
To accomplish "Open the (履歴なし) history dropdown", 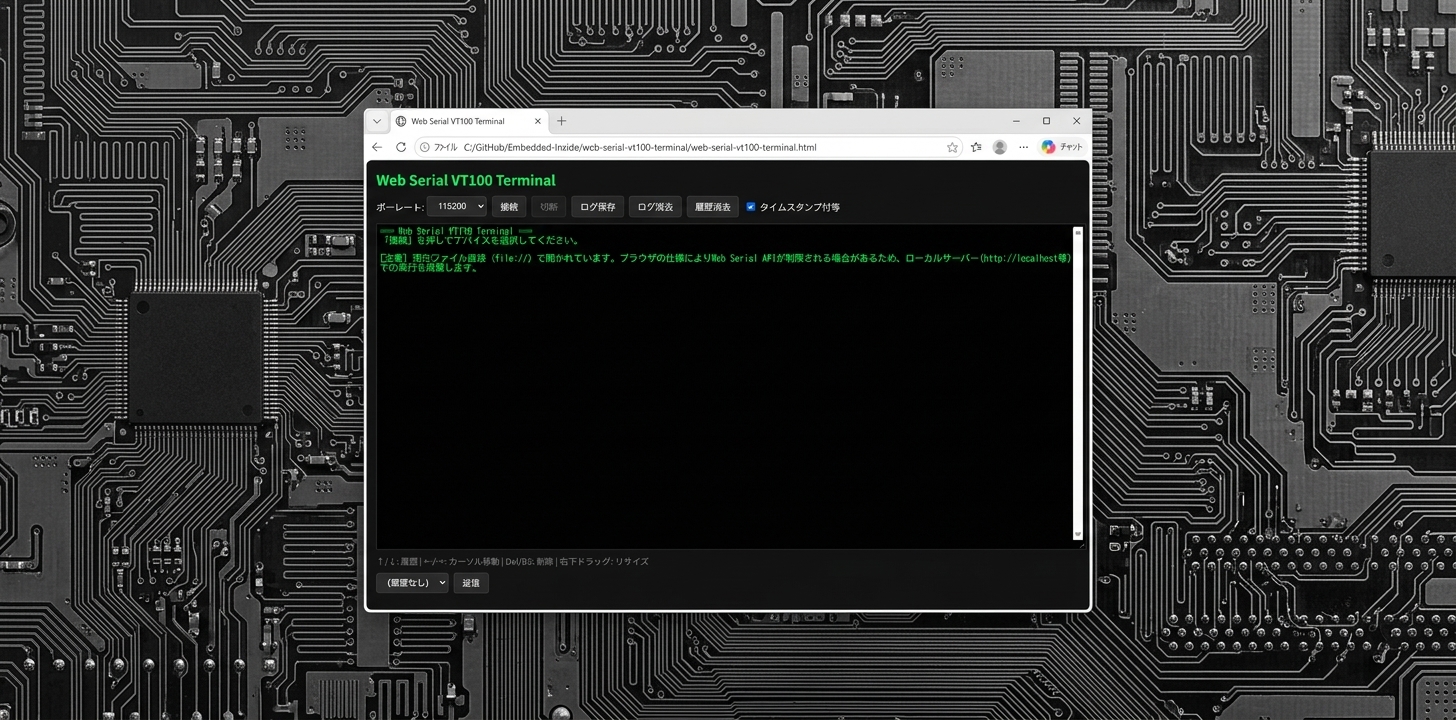I will pyautogui.click(x=412, y=583).
